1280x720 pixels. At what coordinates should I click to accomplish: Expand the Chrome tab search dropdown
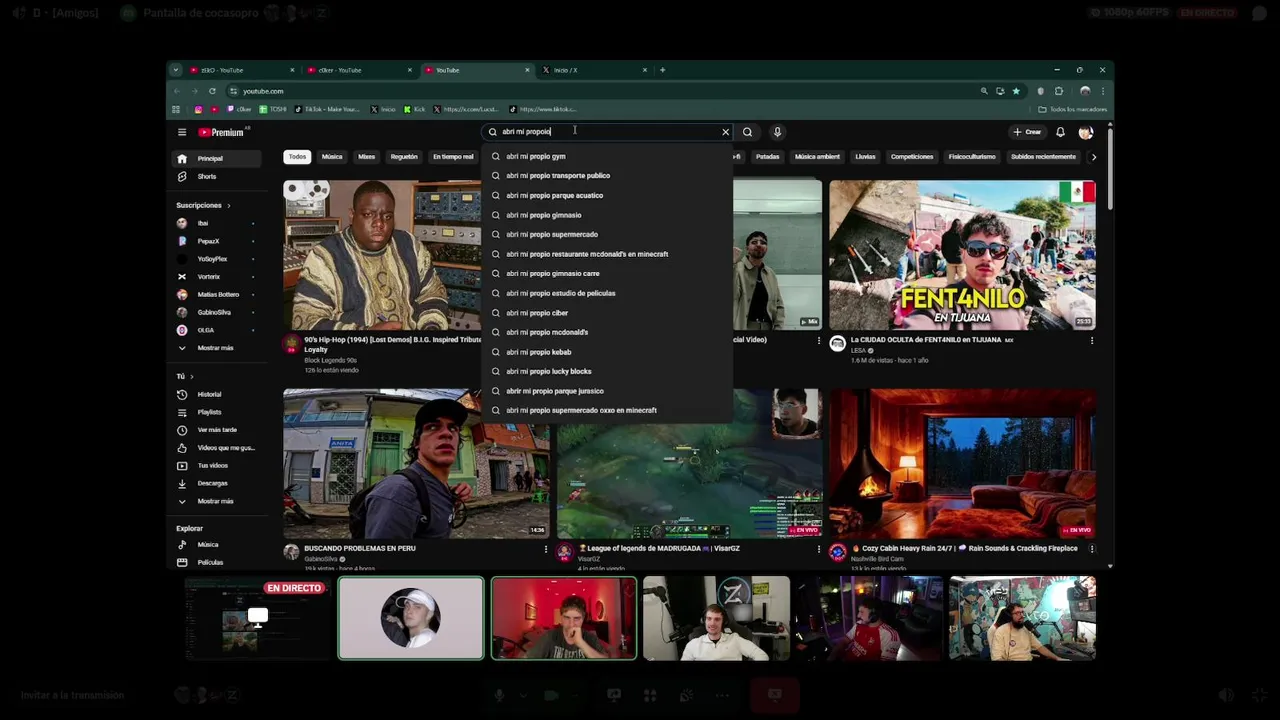[x=176, y=70]
